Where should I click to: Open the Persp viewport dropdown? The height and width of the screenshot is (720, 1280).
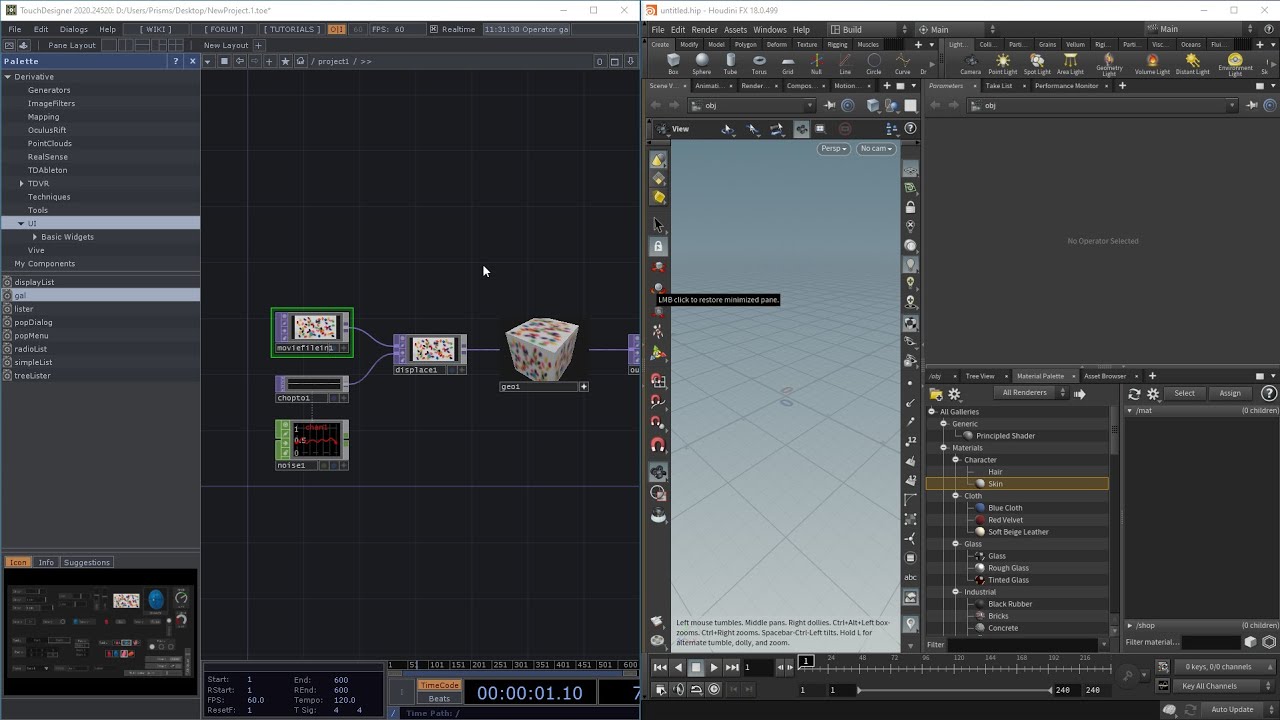click(x=833, y=149)
